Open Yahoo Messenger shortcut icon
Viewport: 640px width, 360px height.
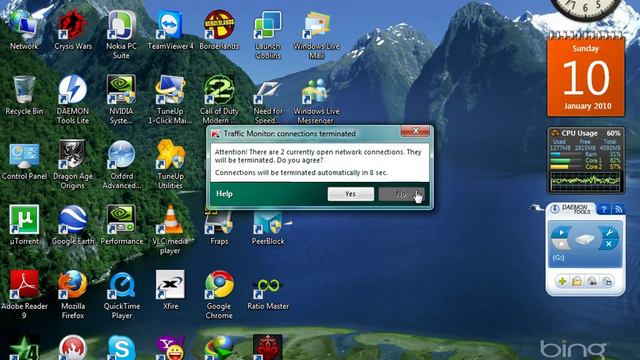170,348
